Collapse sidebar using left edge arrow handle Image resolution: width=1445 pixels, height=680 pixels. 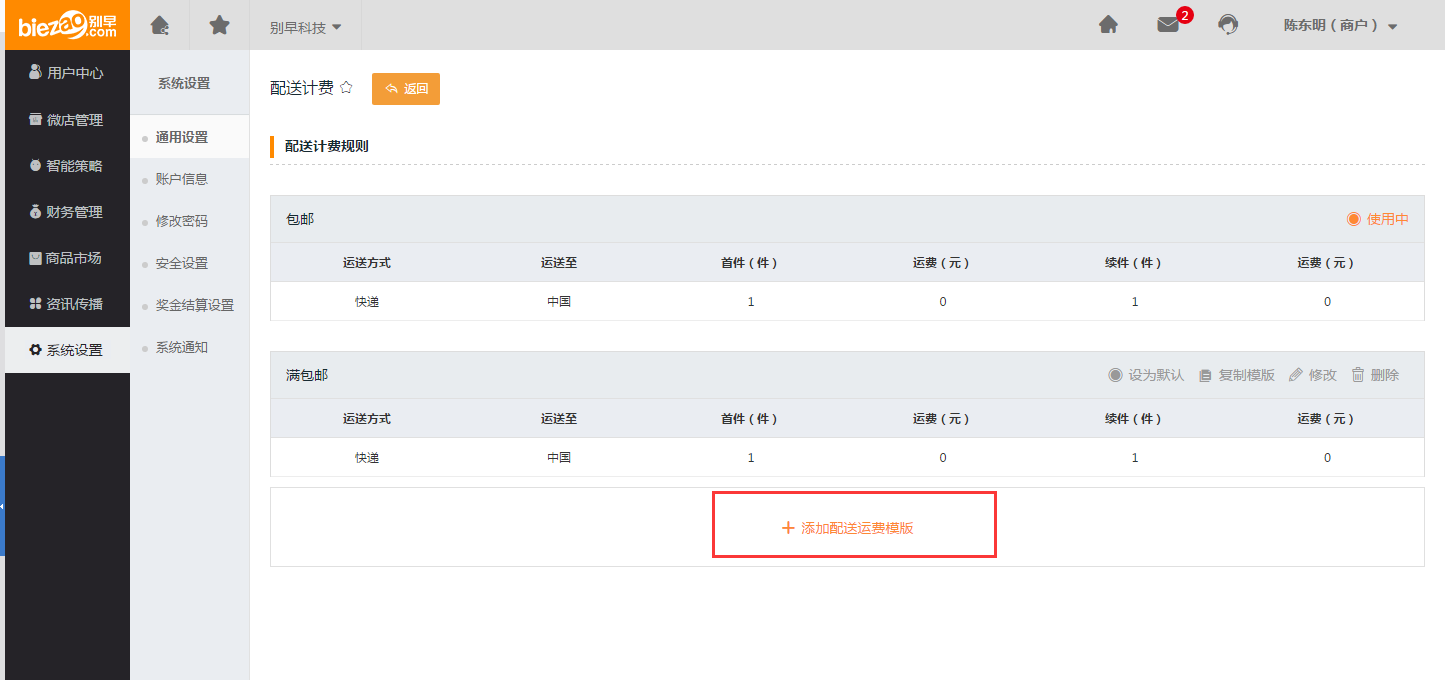point(2,506)
